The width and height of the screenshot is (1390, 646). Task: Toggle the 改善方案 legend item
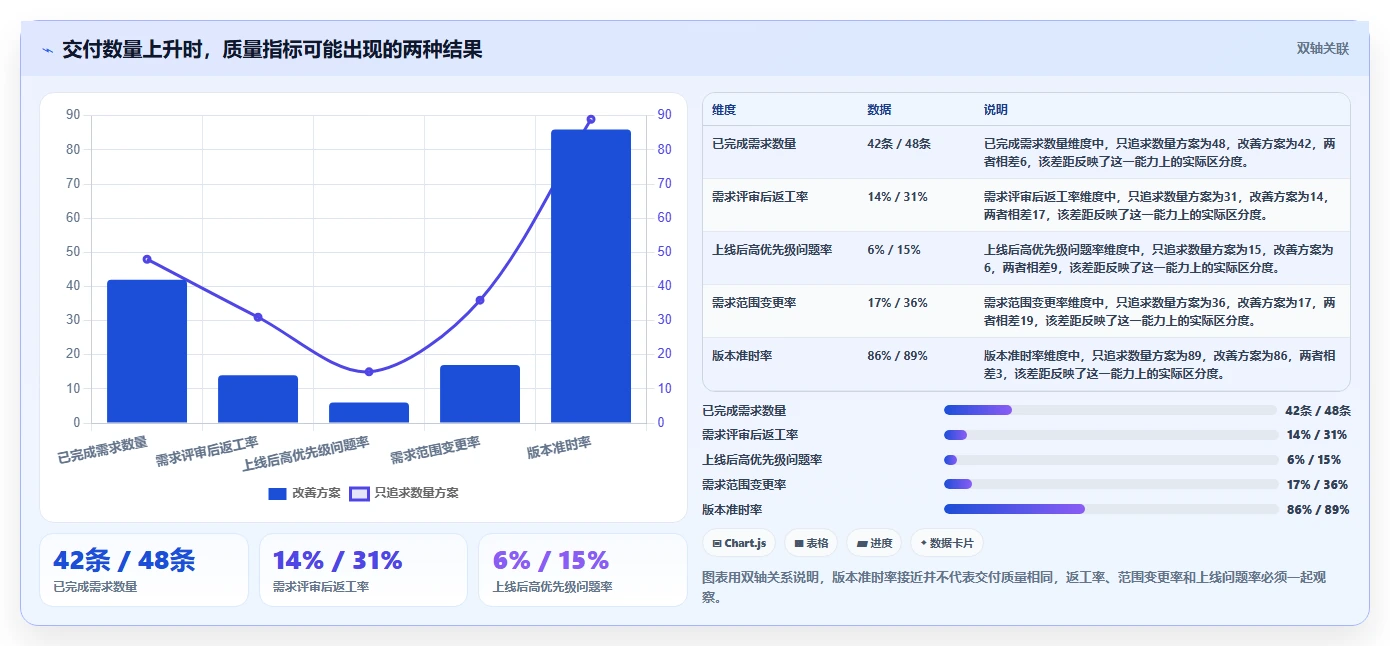pyautogui.click(x=305, y=493)
